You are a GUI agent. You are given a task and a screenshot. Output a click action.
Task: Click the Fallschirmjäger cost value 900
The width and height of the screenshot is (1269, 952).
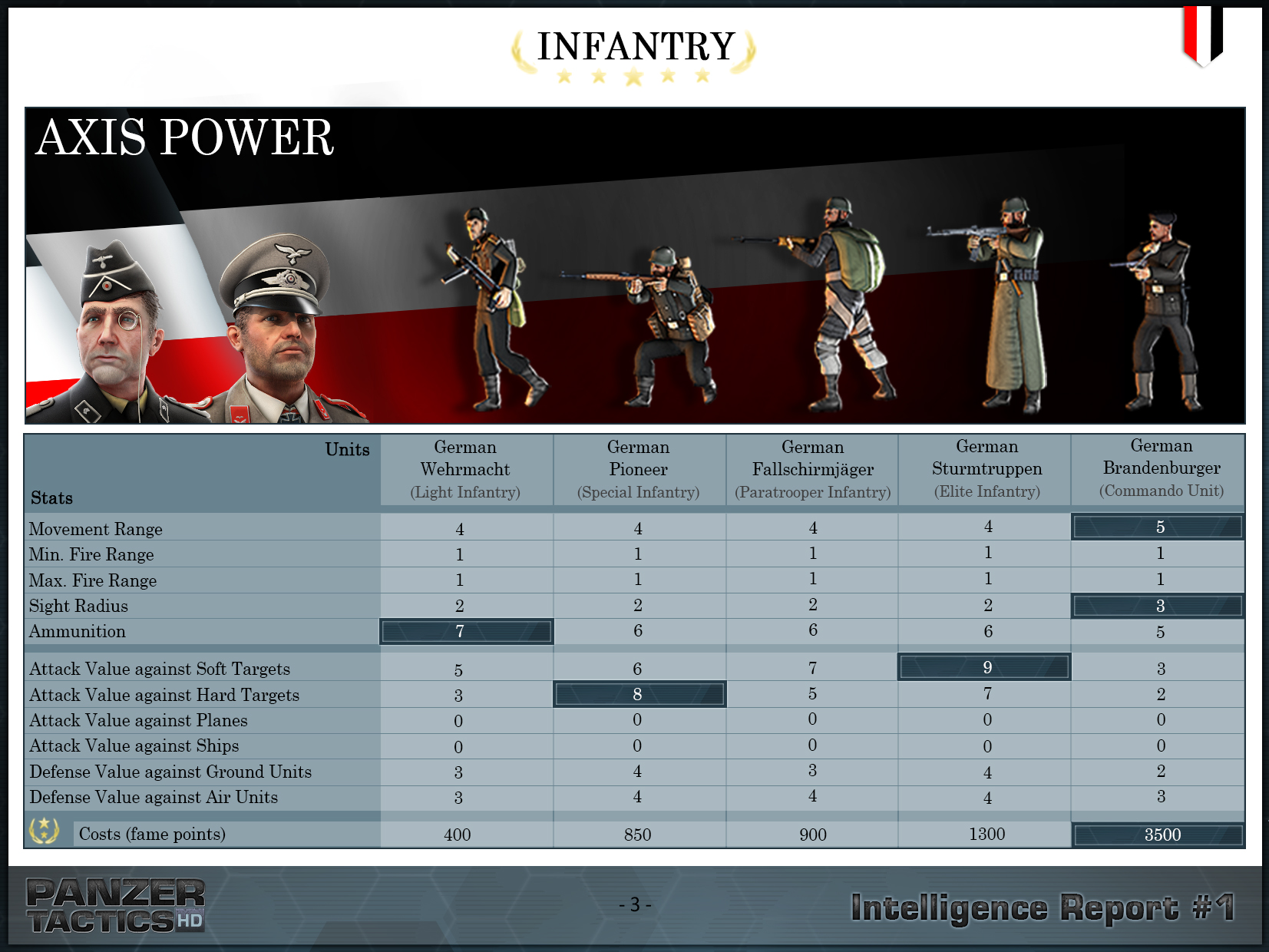click(813, 835)
